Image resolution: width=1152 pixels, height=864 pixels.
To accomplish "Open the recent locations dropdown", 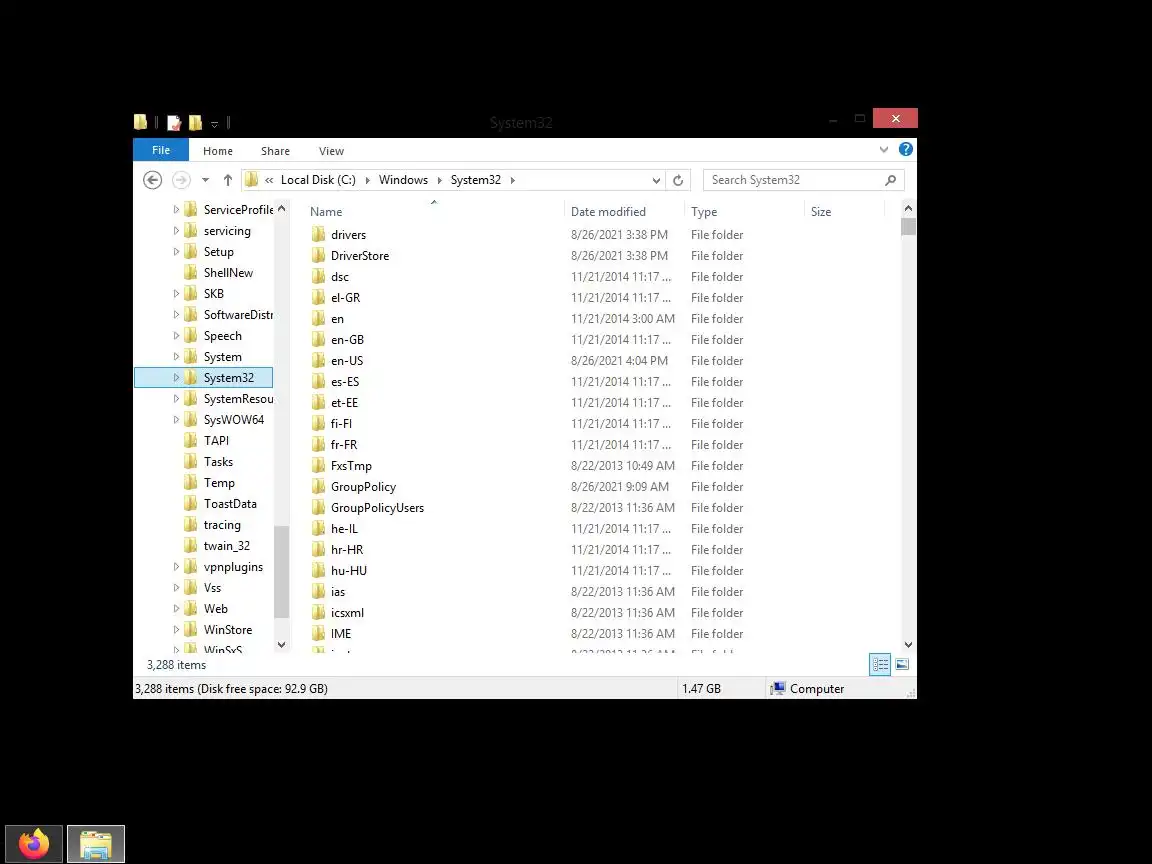I will (x=206, y=180).
